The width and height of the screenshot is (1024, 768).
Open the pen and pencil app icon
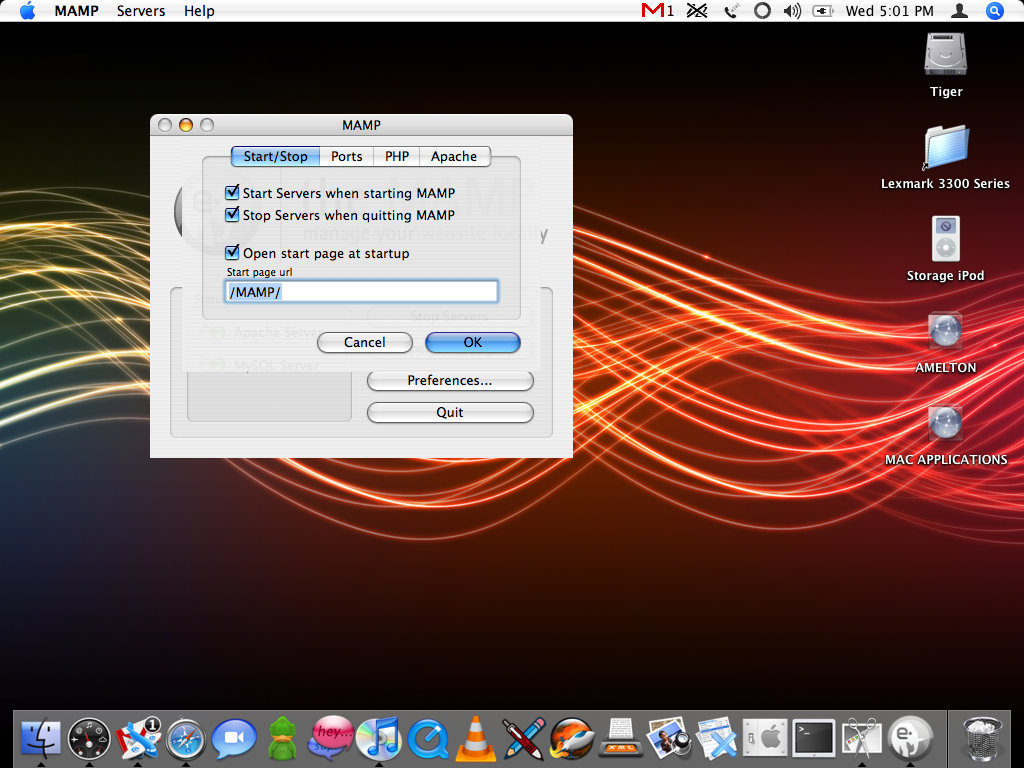pyautogui.click(x=524, y=739)
